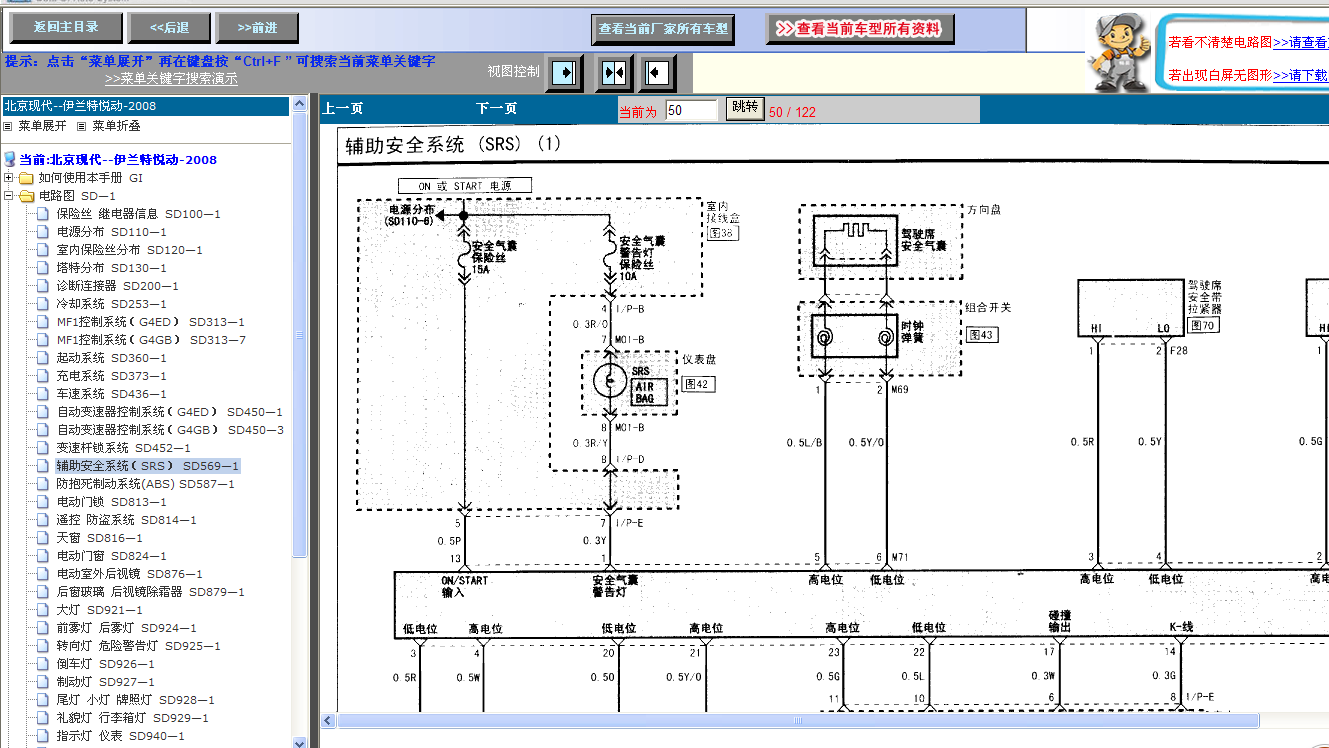Open the >>请查看 link
1329x748 pixels.
point(1300,42)
